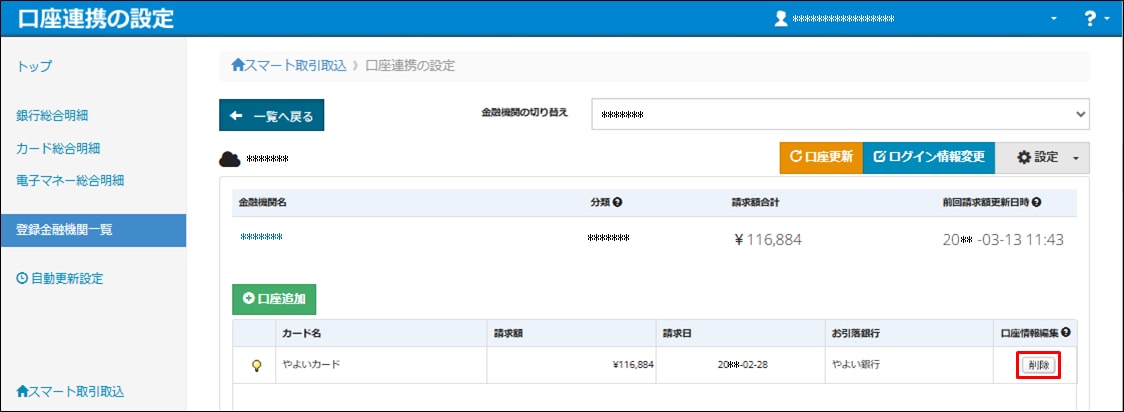The height and width of the screenshot is (412, 1124).
Task: Open the 金融機関の切り替え dropdown
Action: (839, 115)
